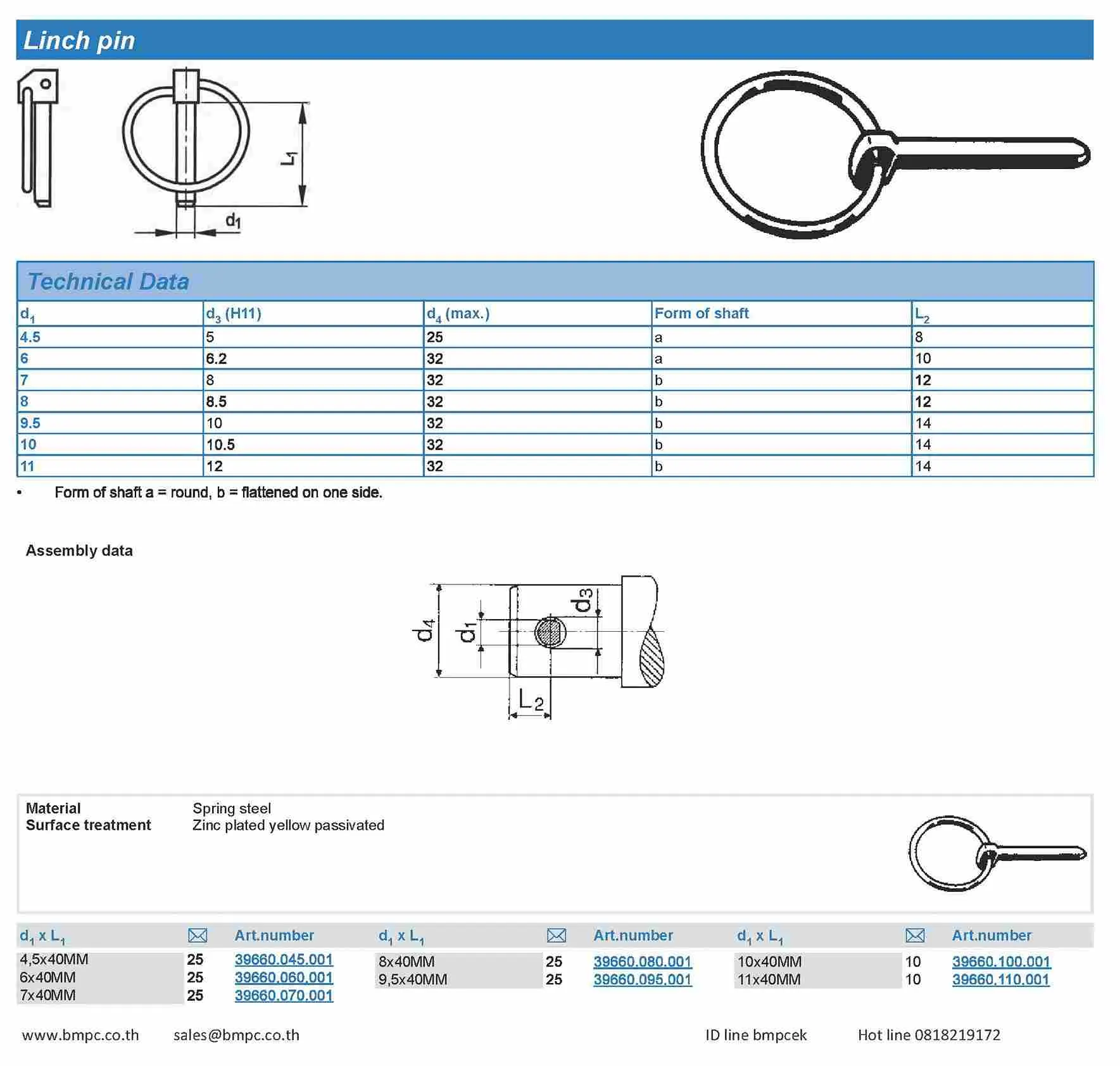Click the small linch pin image in material box
The image size is (1120, 1066).
point(997,853)
